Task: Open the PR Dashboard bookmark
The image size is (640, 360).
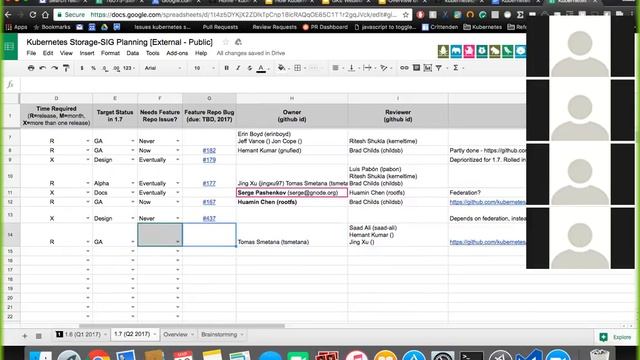Action: click(325, 27)
